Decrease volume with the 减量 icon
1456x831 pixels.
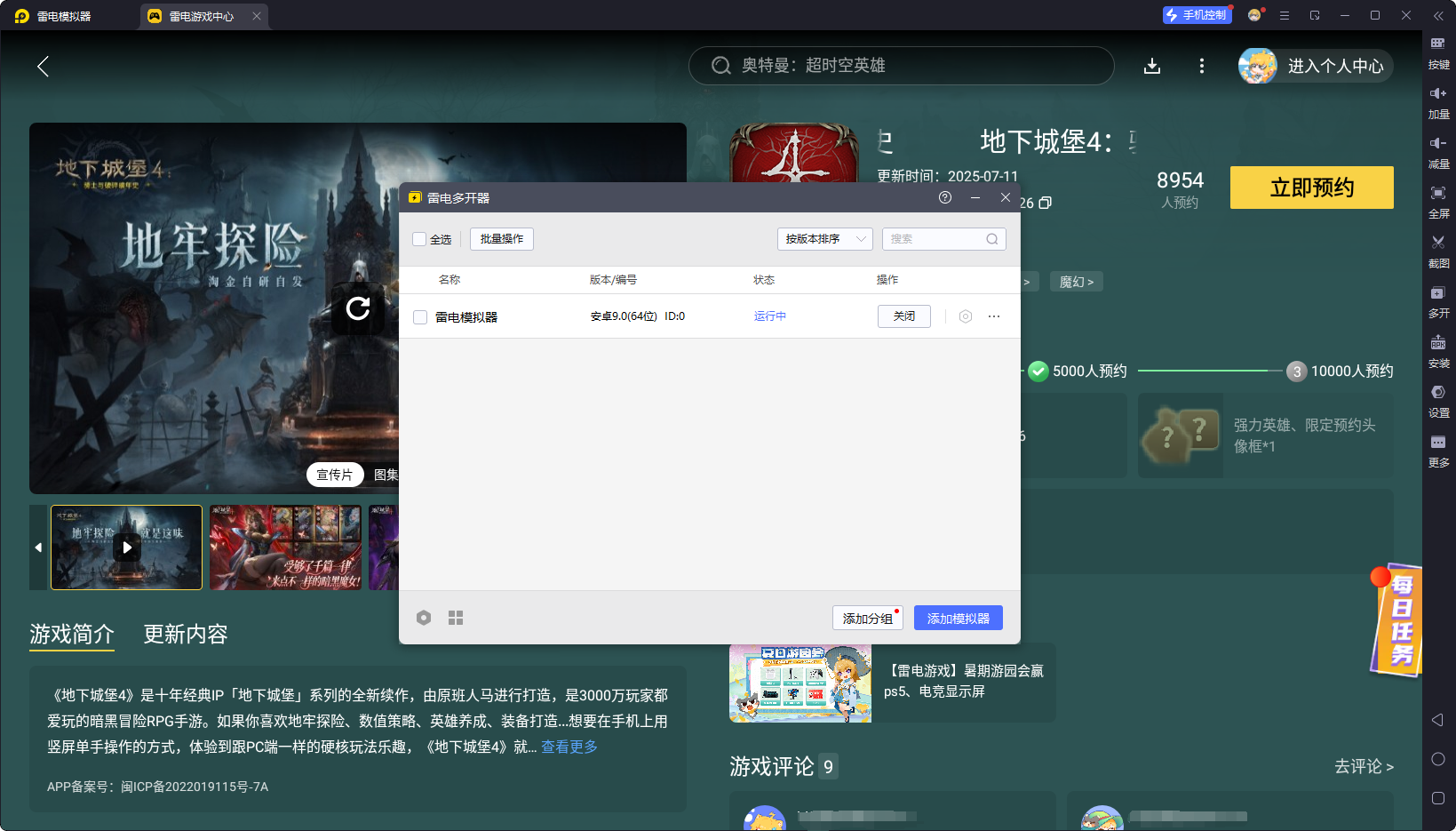pyautogui.click(x=1438, y=151)
